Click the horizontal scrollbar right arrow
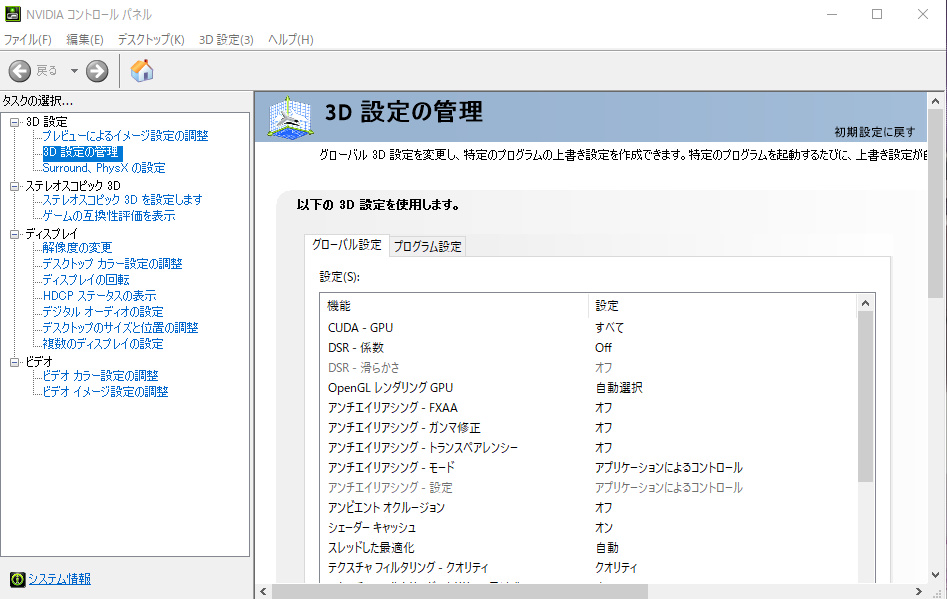The width and height of the screenshot is (947, 599). click(919, 591)
